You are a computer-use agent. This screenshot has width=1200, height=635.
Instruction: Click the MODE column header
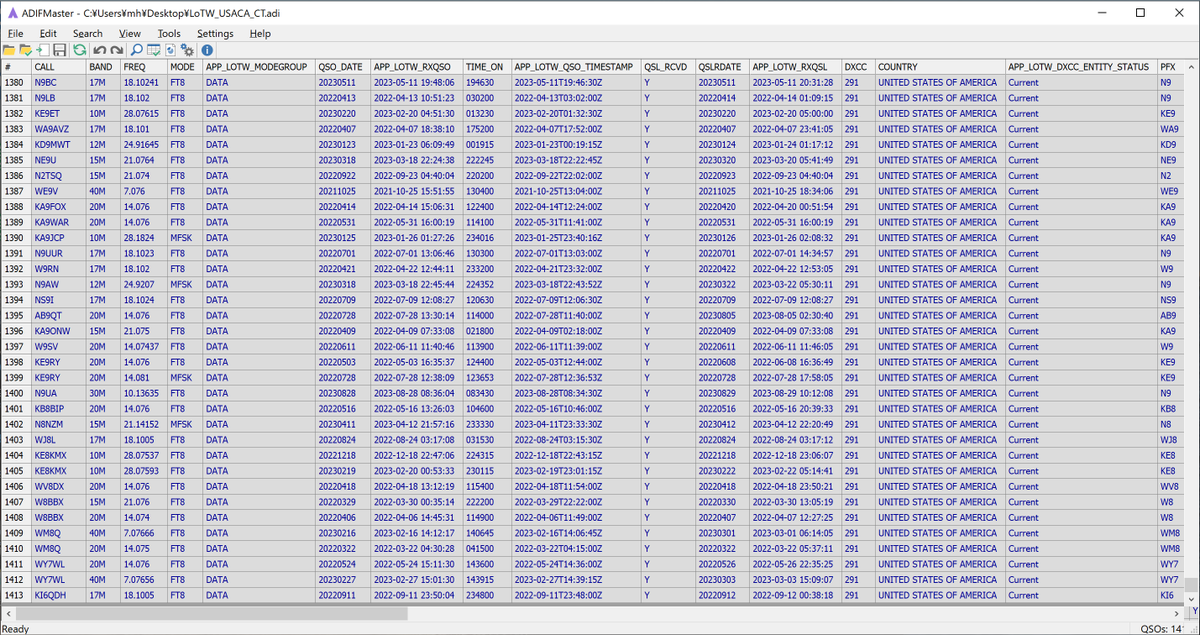click(x=184, y=66)
